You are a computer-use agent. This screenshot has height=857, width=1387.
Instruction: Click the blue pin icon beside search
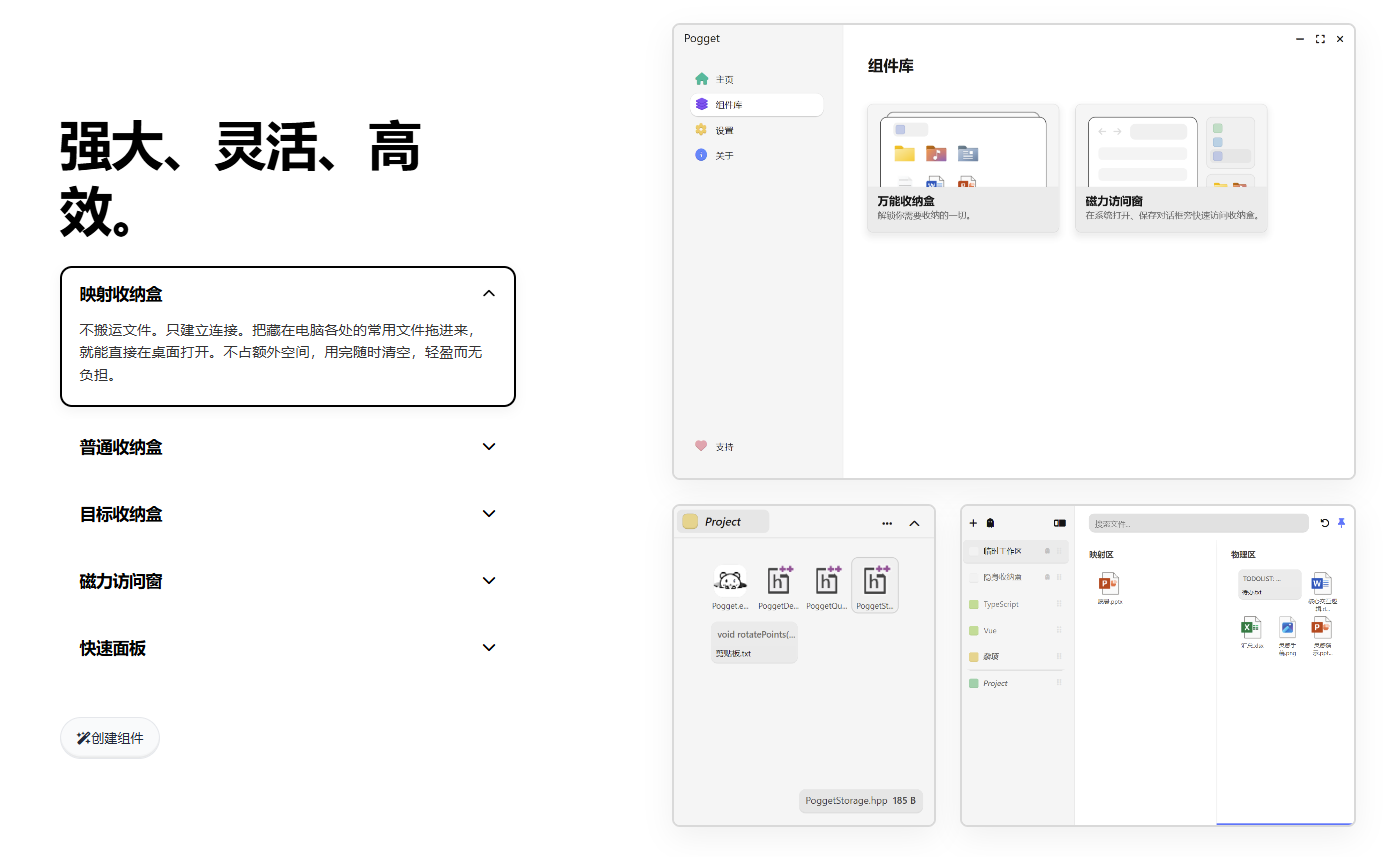(x=1341, y=523)
